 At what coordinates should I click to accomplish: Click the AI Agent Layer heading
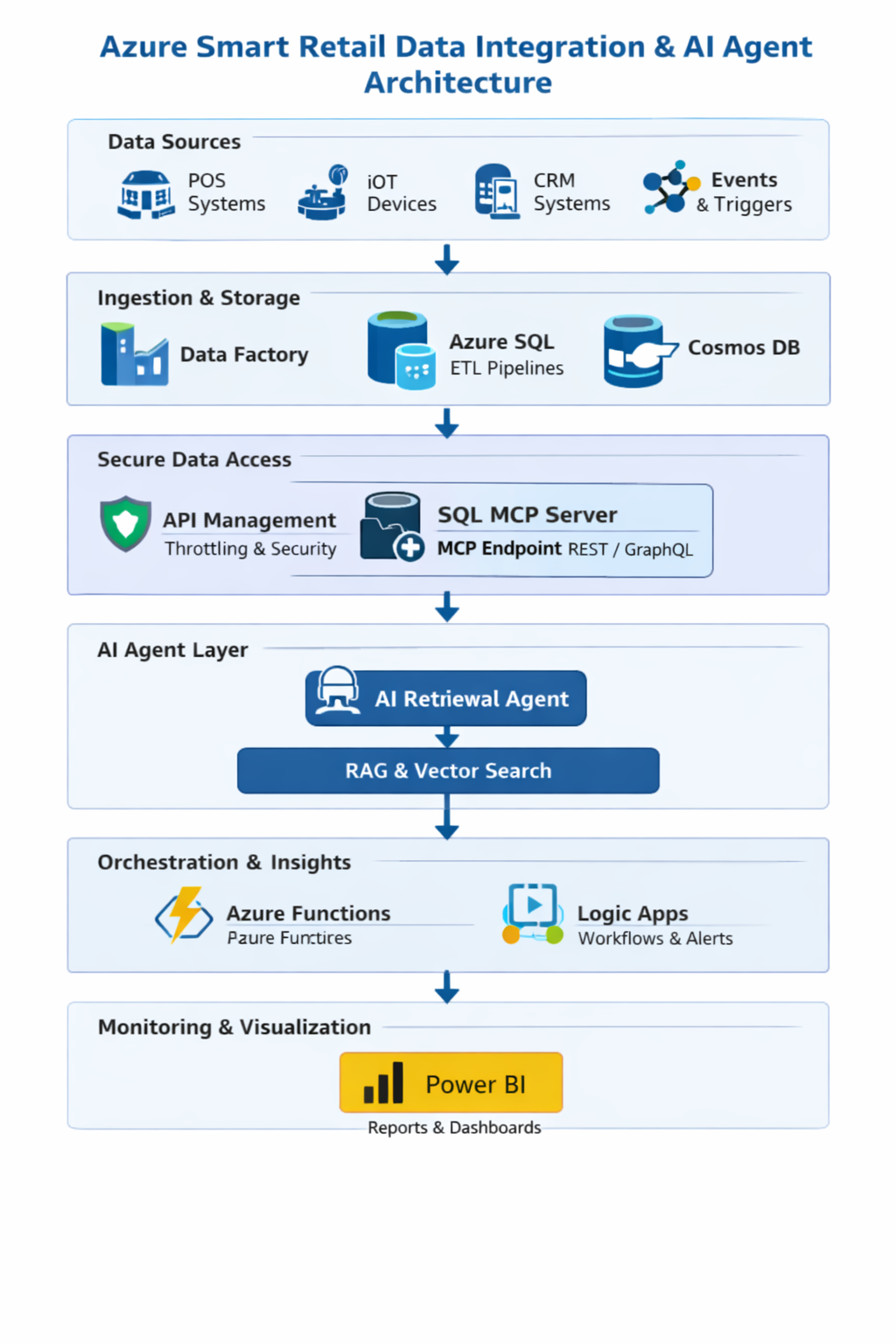click(172, 650)
